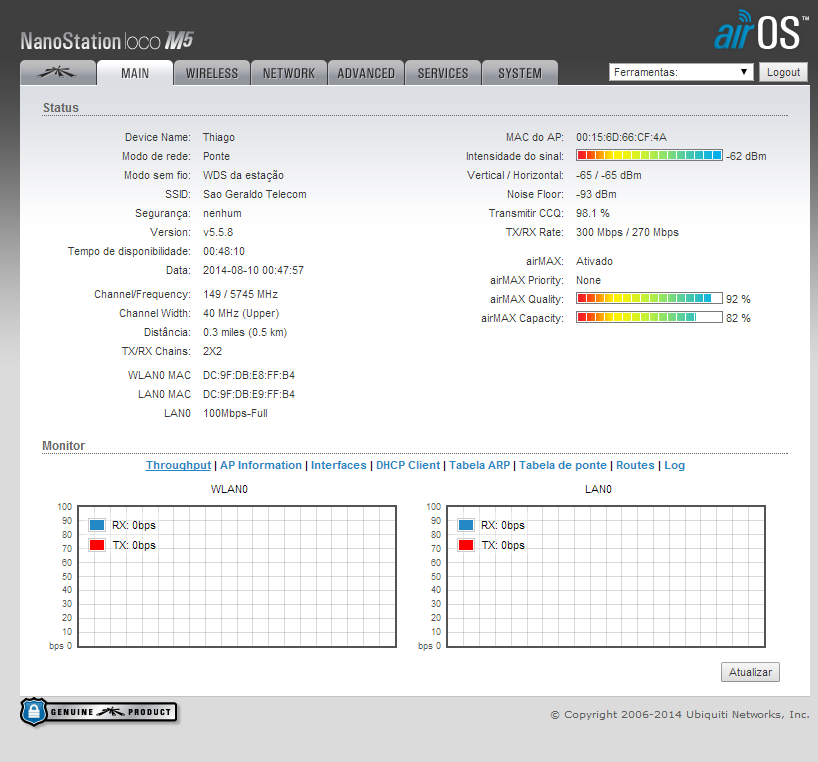Click the AP MAC 00:15:6D:66:CF:4A
Image resolution: width=818 pixels, height=762 pixels.
621,137
